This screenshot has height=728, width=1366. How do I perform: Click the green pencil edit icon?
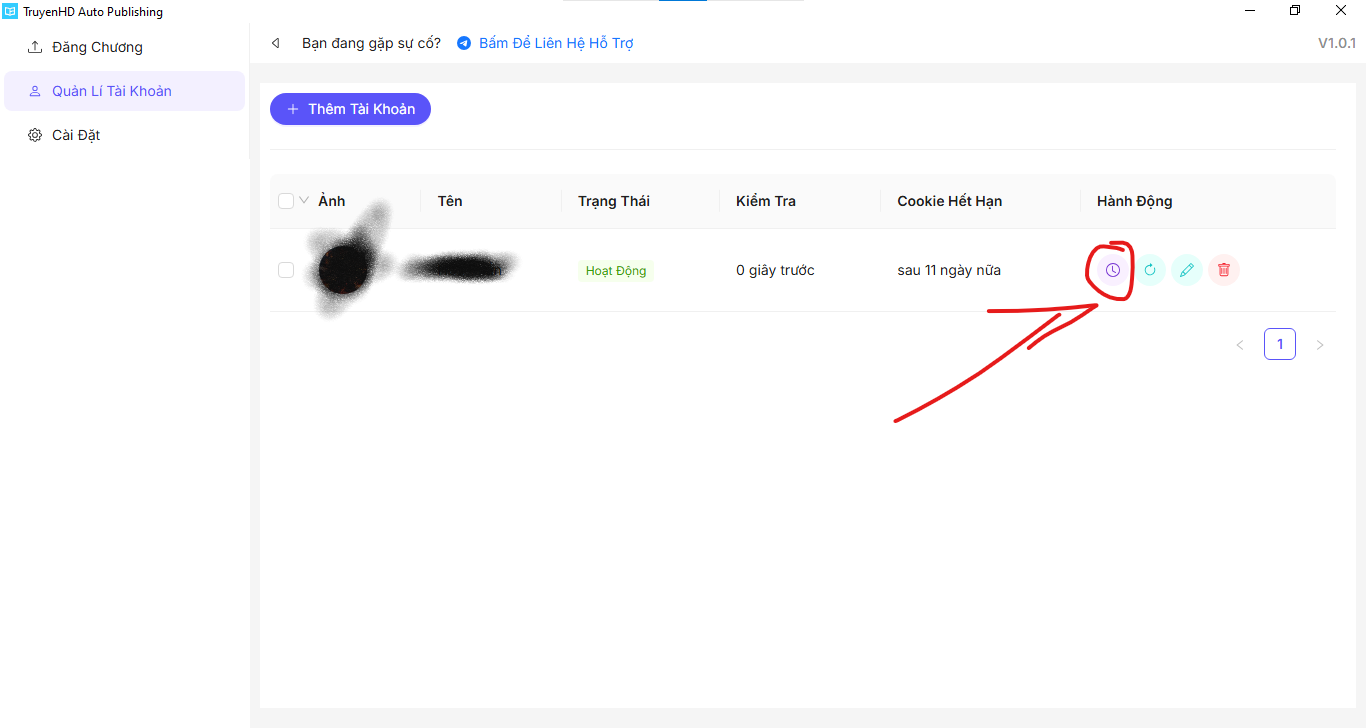(x=1186, y=270)
